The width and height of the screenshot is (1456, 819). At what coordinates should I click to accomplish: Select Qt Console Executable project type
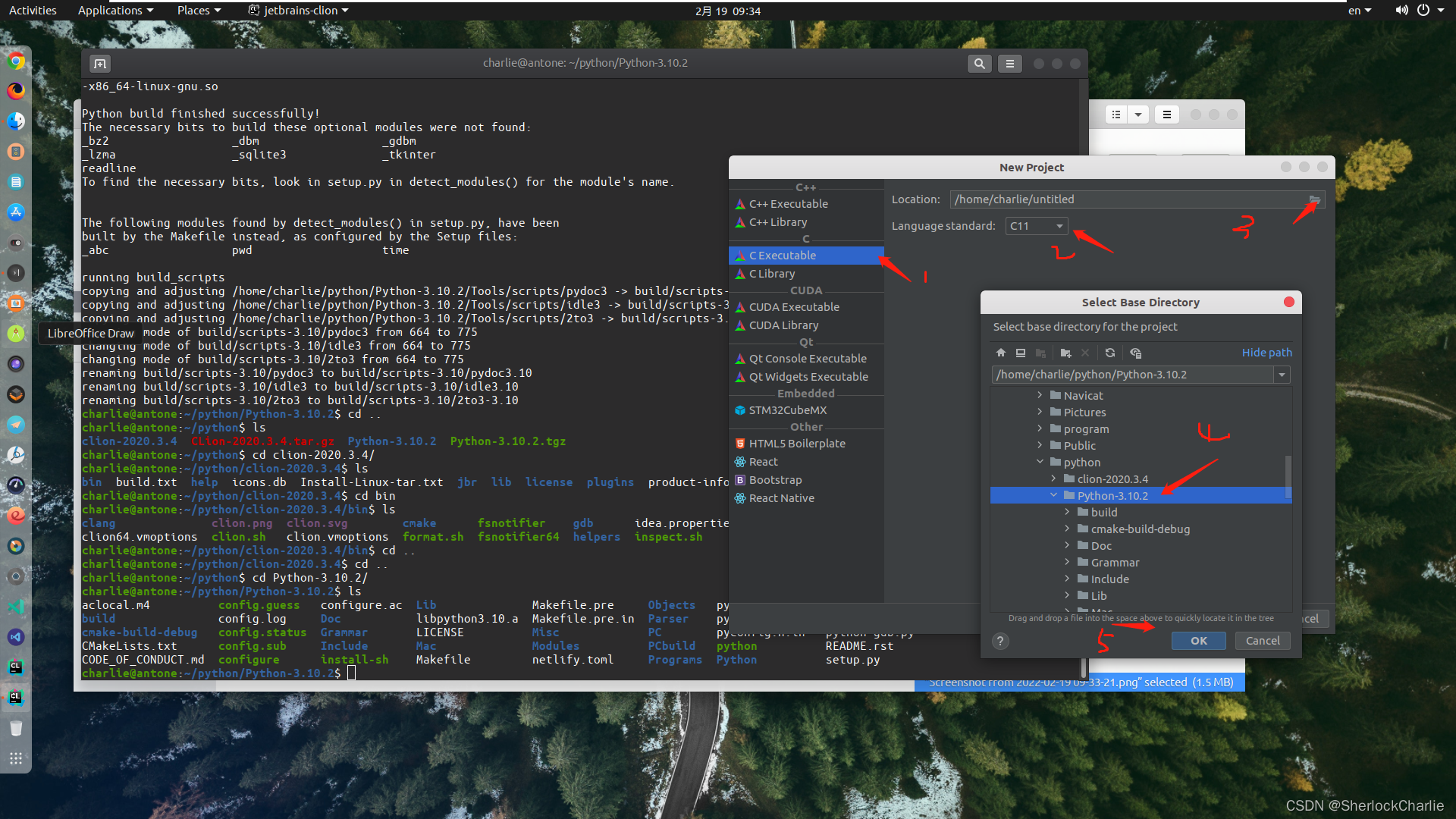pyautogui.click(x=807, y=358)
